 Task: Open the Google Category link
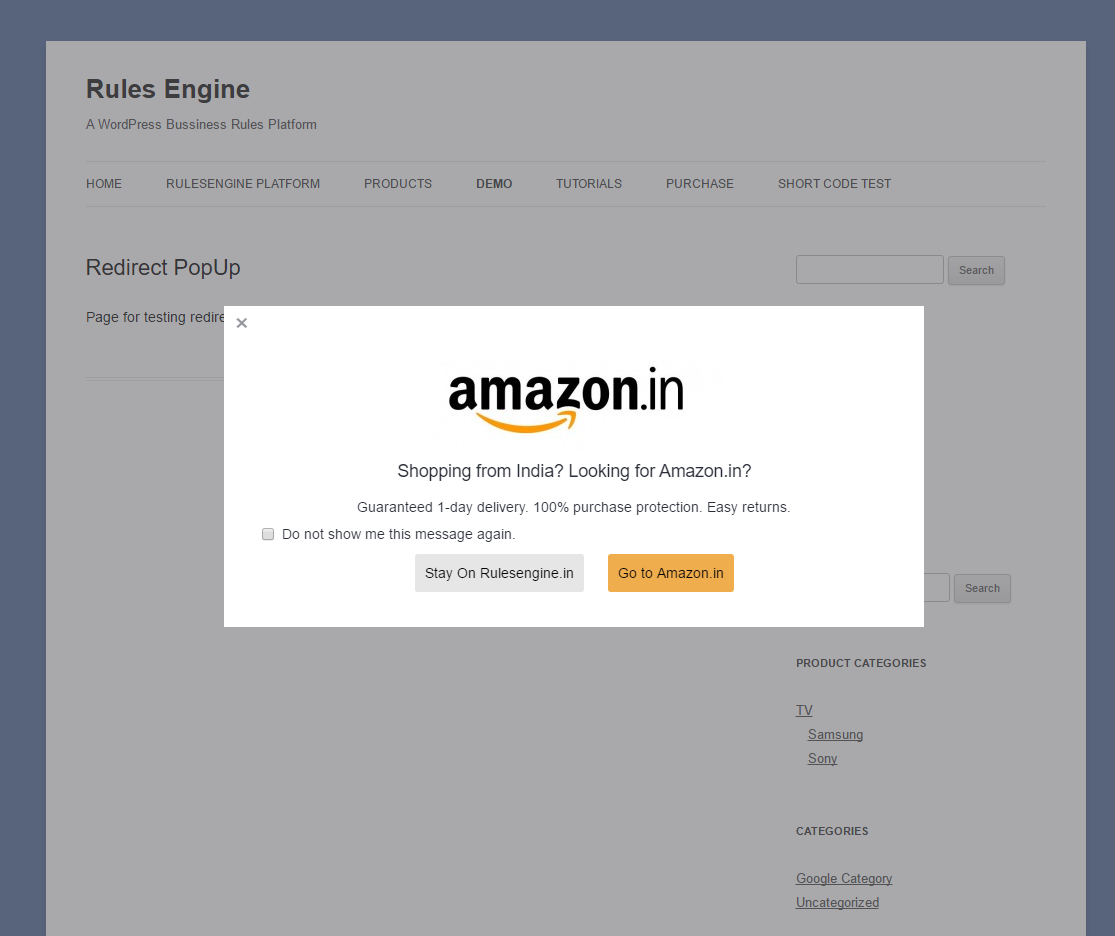[844, 878]
